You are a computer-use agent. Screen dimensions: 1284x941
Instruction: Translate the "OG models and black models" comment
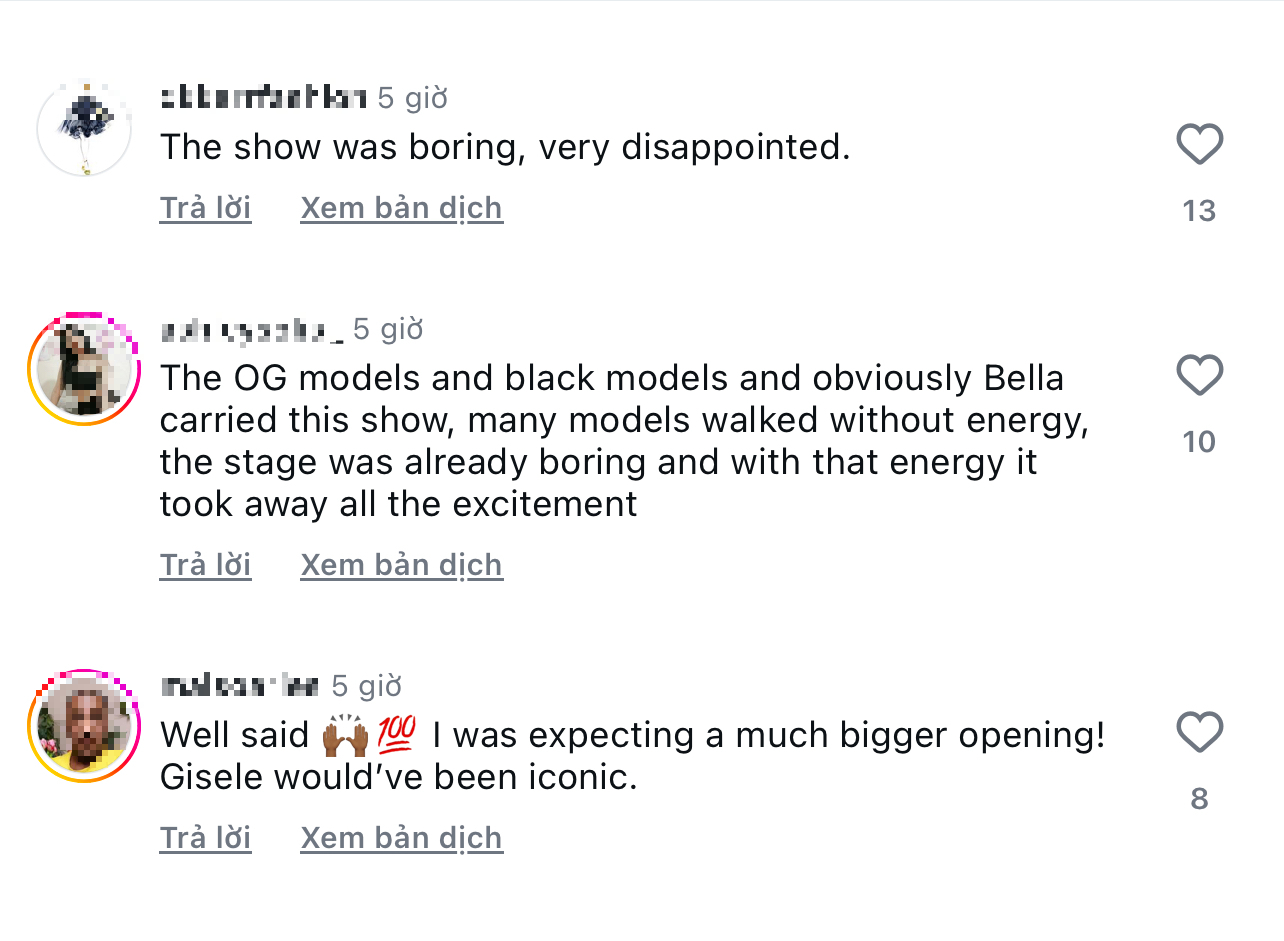coord(401,565)
